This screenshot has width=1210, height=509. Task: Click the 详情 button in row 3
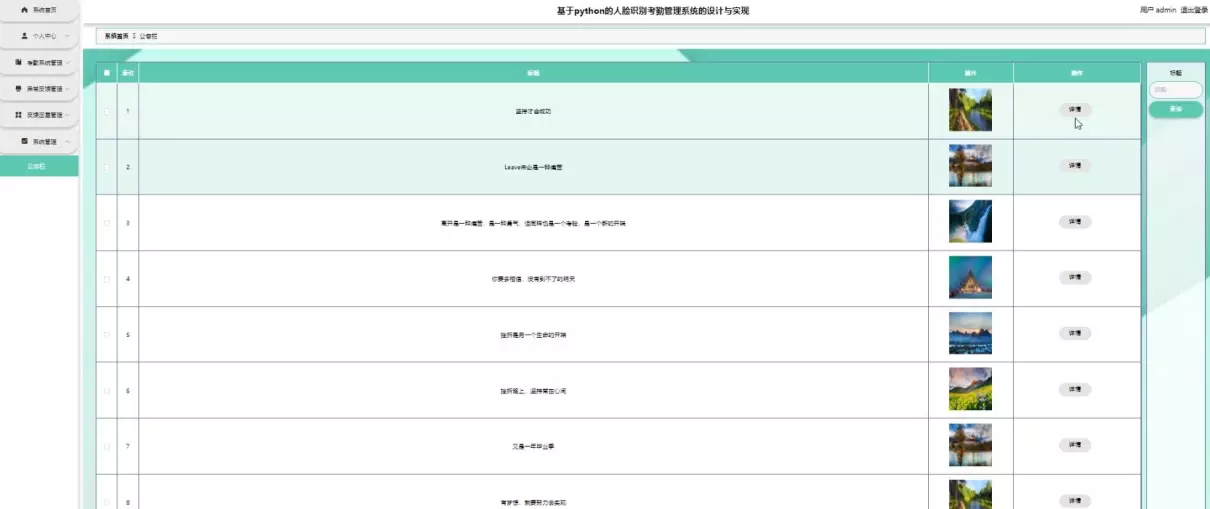(x=1075, y=222)
